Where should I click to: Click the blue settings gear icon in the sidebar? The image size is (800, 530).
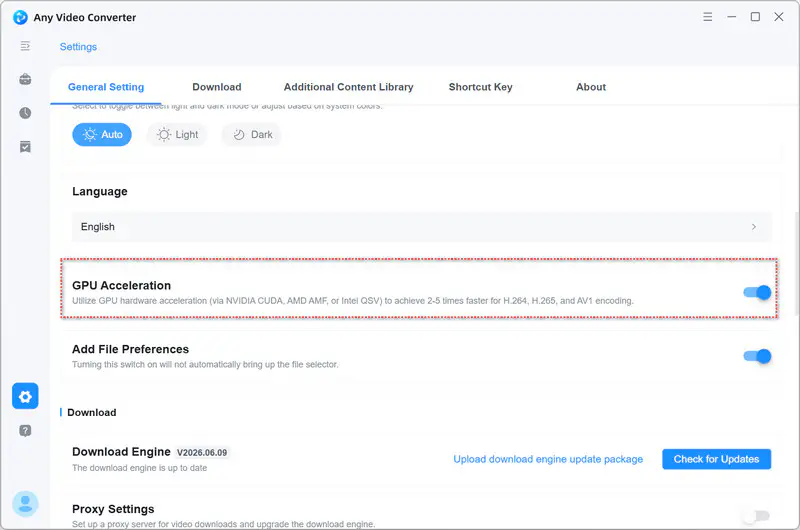[x=25, y=396]
